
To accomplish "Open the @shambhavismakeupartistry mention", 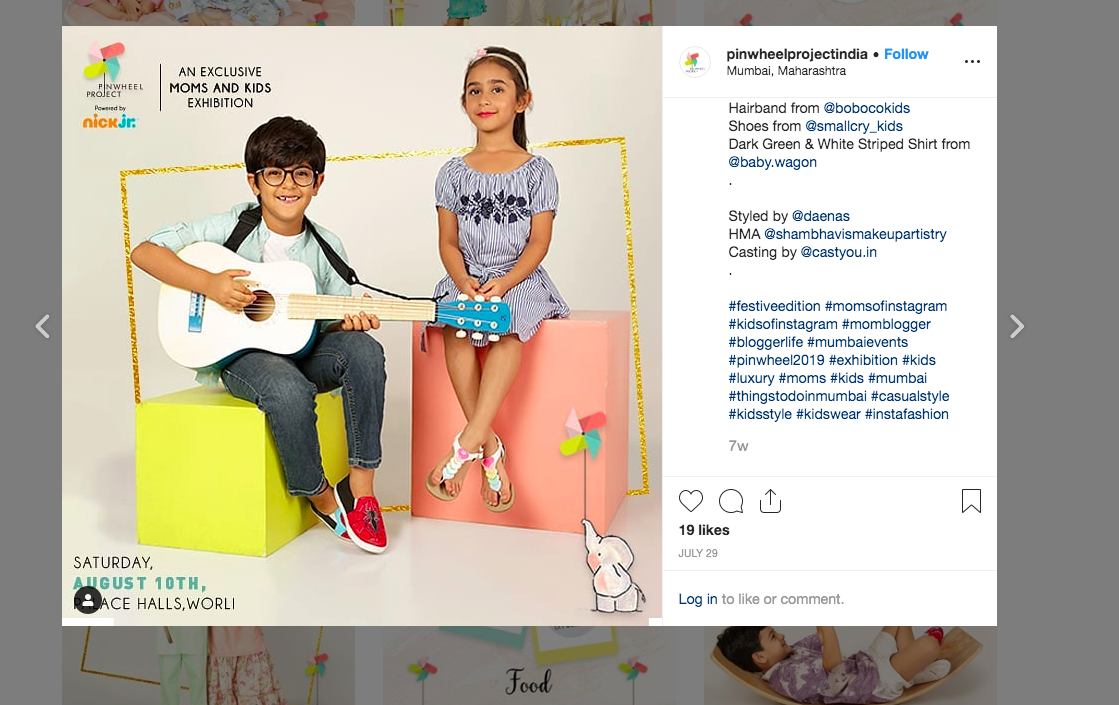I will pyautogui.click(x=855, y=234).
